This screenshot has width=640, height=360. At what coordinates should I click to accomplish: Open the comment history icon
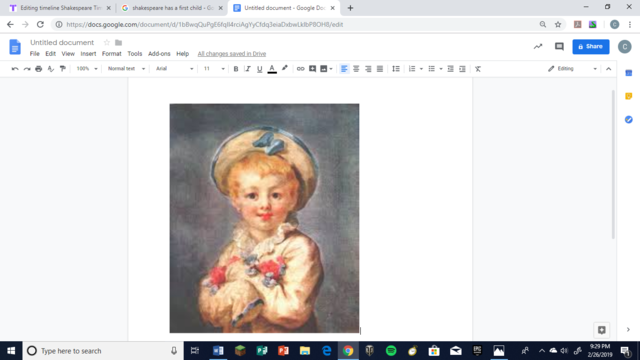pos(559,47)
